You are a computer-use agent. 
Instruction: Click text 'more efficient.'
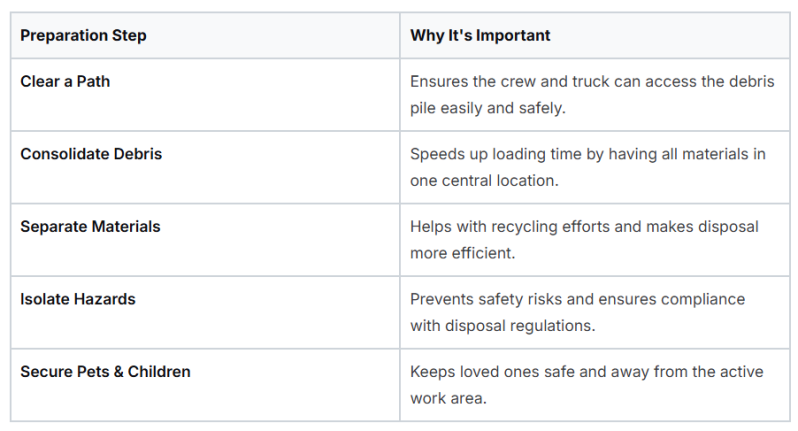463,253
